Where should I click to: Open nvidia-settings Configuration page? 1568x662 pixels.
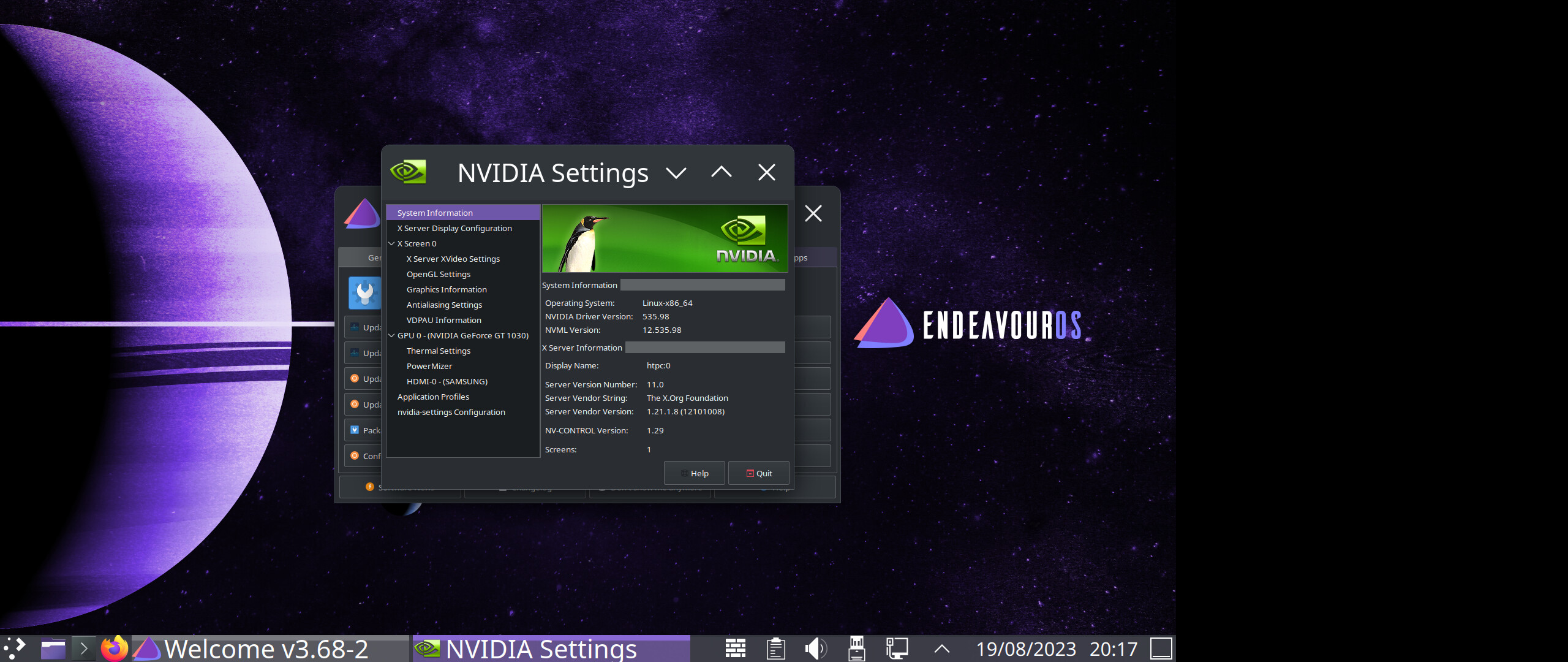coord(451,412)
